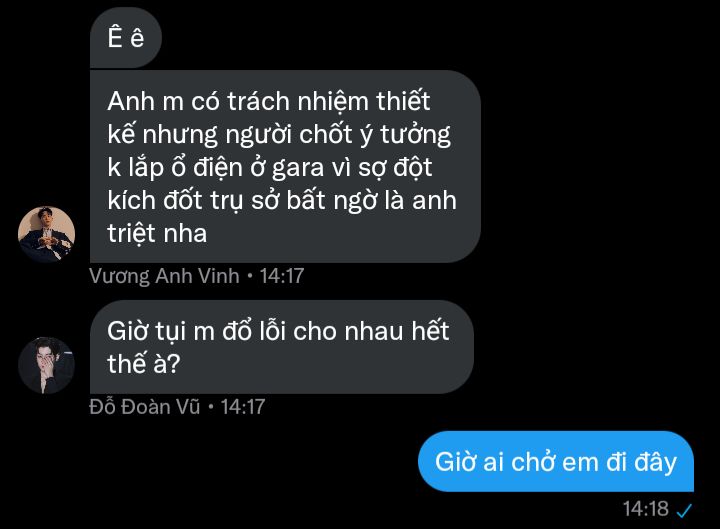Open Vương Anh Vinh's profile picture
Screen dimensions: 720x529
pos(46,234)
